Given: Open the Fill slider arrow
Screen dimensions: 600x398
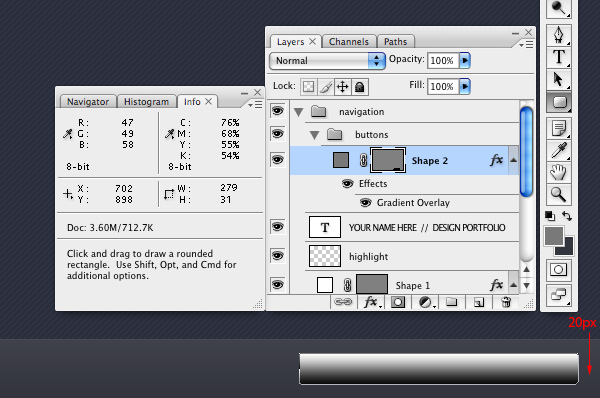Looking at the screenshot, I should tap(465, 86).
